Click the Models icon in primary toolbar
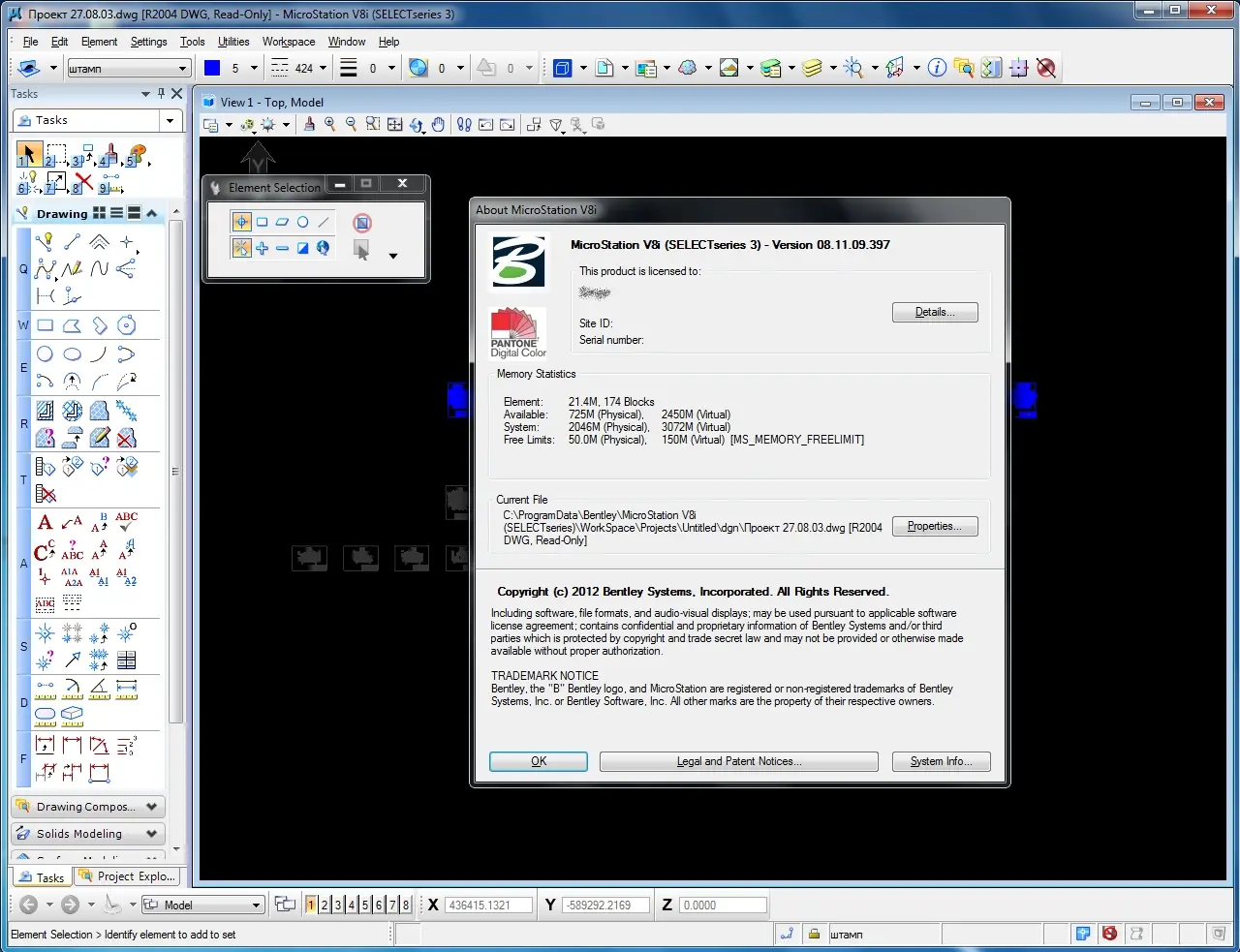This screenshot has height=952, width=1240. (x=563, y=68)
